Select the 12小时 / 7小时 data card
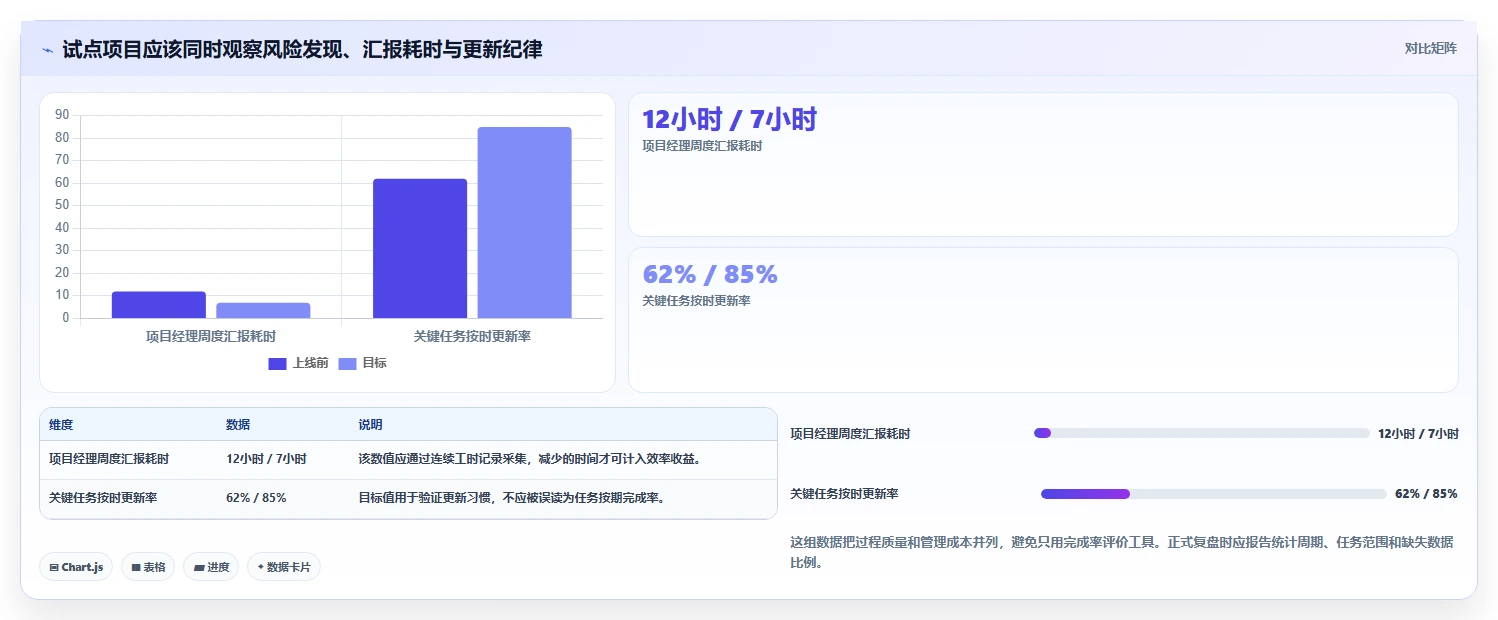The image size is (1498, 620). 1043,165
